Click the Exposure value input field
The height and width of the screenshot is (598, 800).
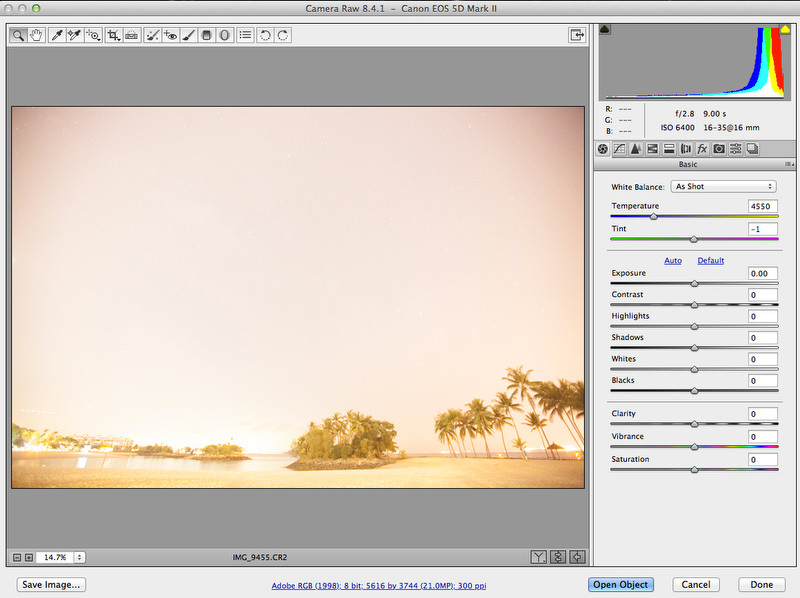click(x=762, y=273)
